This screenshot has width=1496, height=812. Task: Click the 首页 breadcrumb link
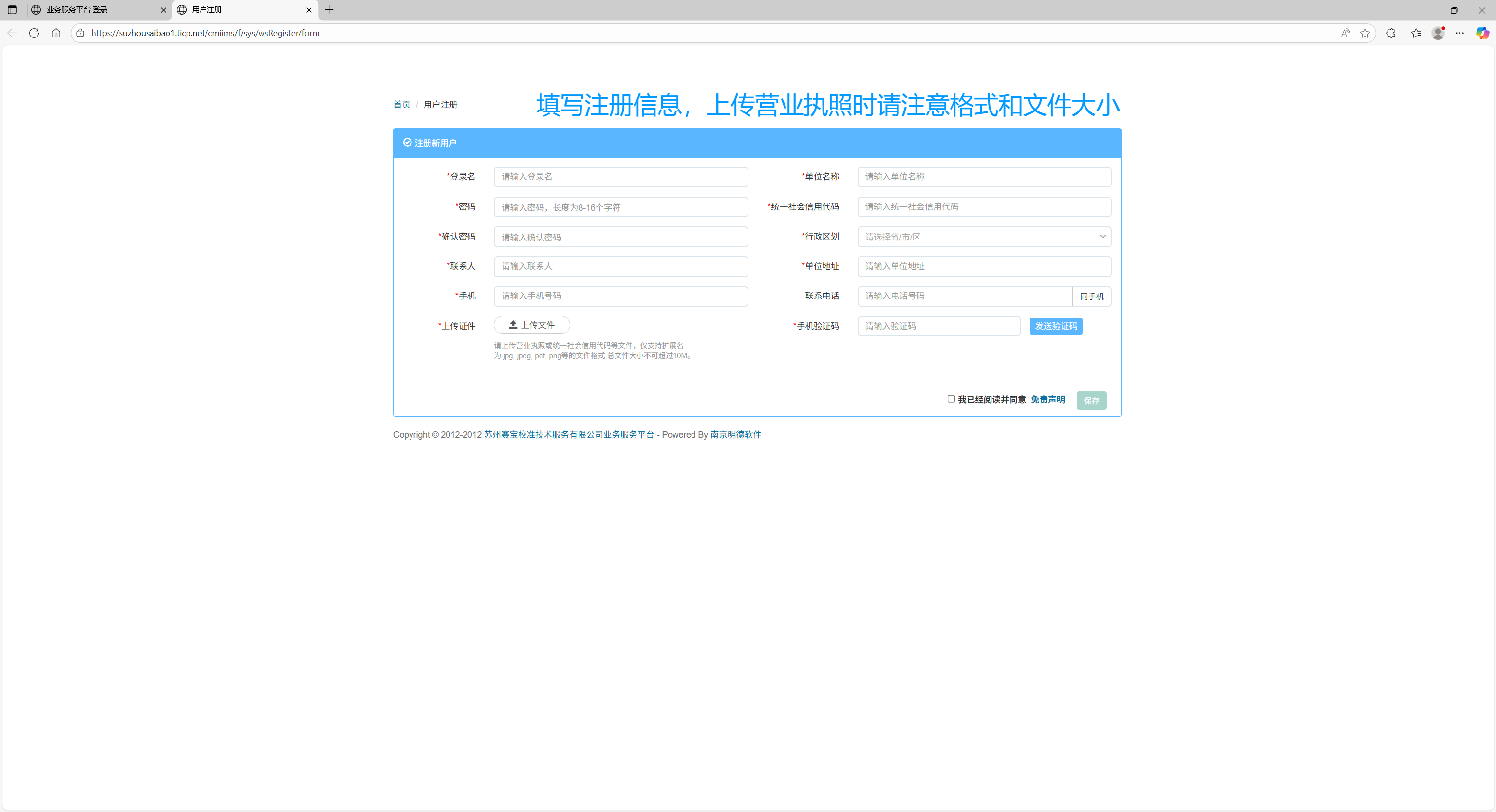coord(401,105)
